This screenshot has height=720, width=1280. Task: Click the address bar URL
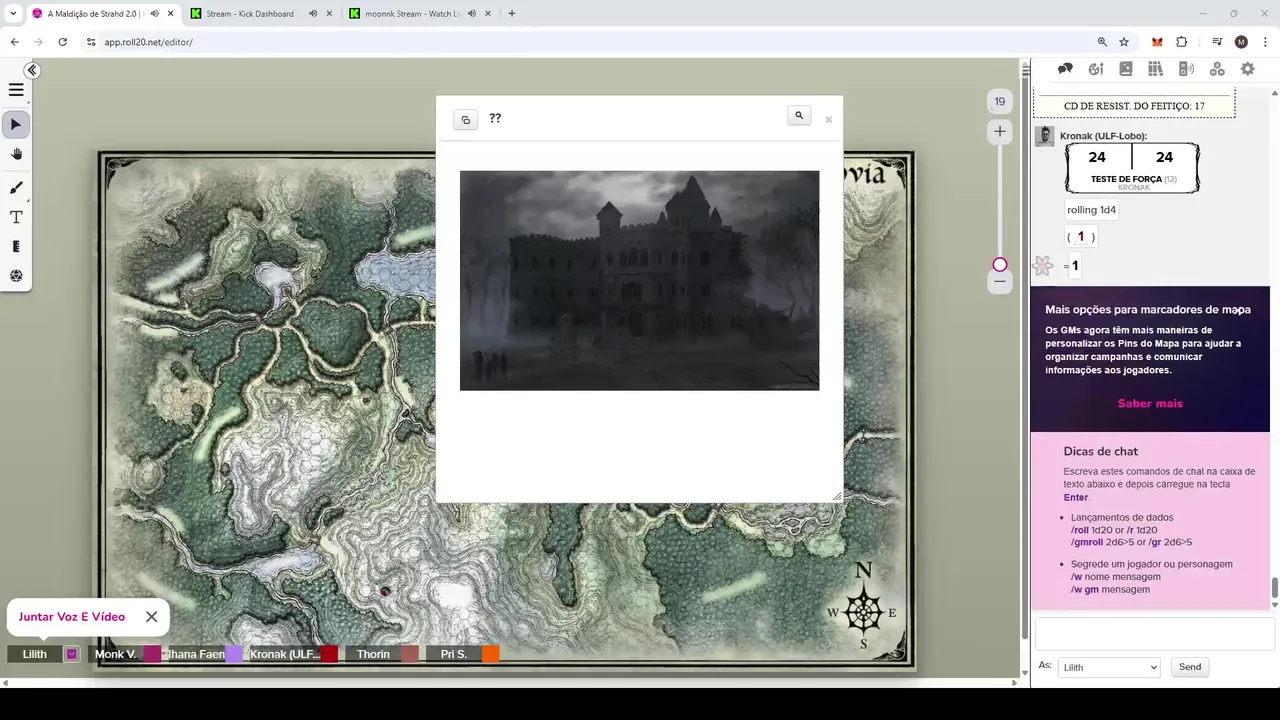[148, 42]
